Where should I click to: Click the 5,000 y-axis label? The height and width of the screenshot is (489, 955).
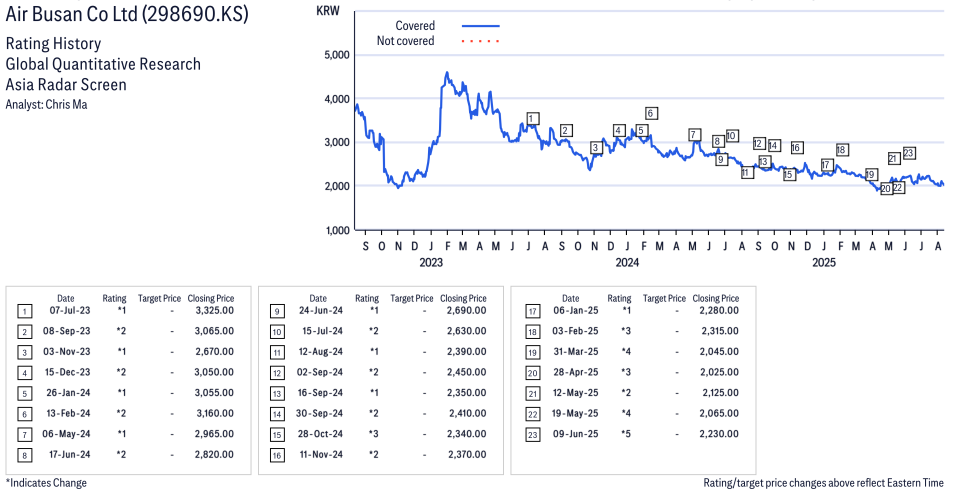pos(336,55)
